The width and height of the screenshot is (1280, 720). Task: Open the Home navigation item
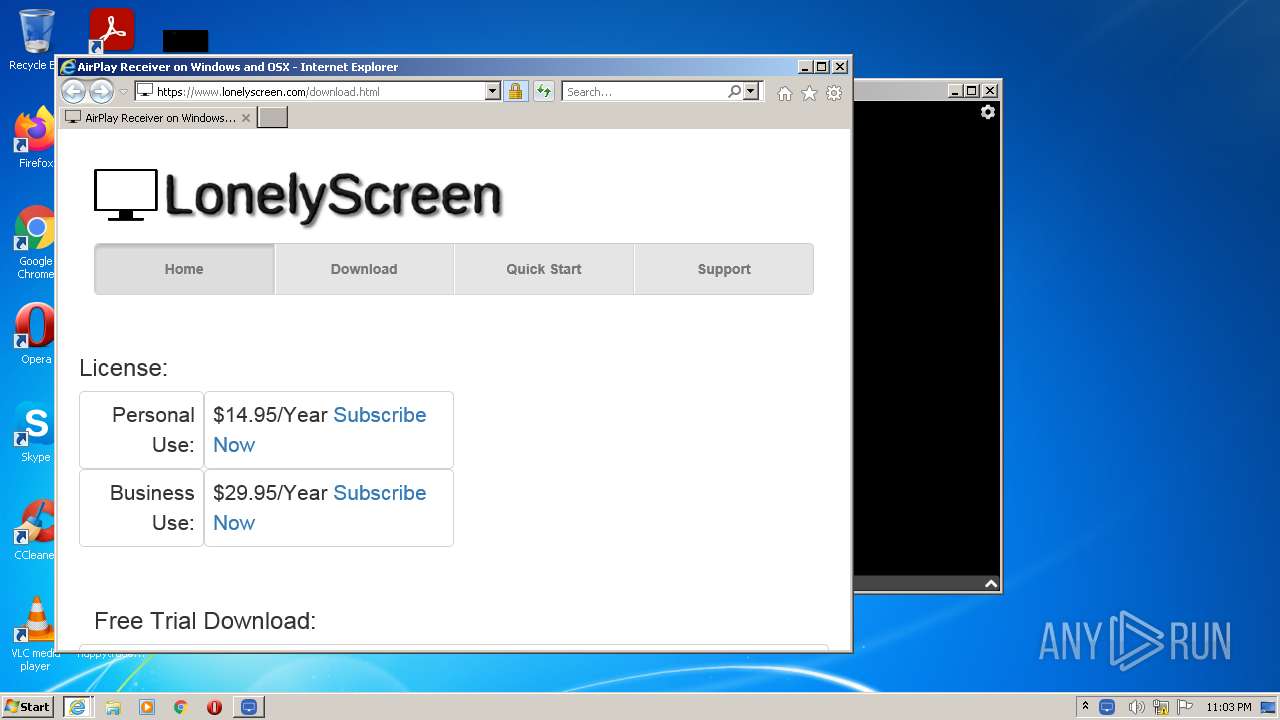(x=184, y=269)
